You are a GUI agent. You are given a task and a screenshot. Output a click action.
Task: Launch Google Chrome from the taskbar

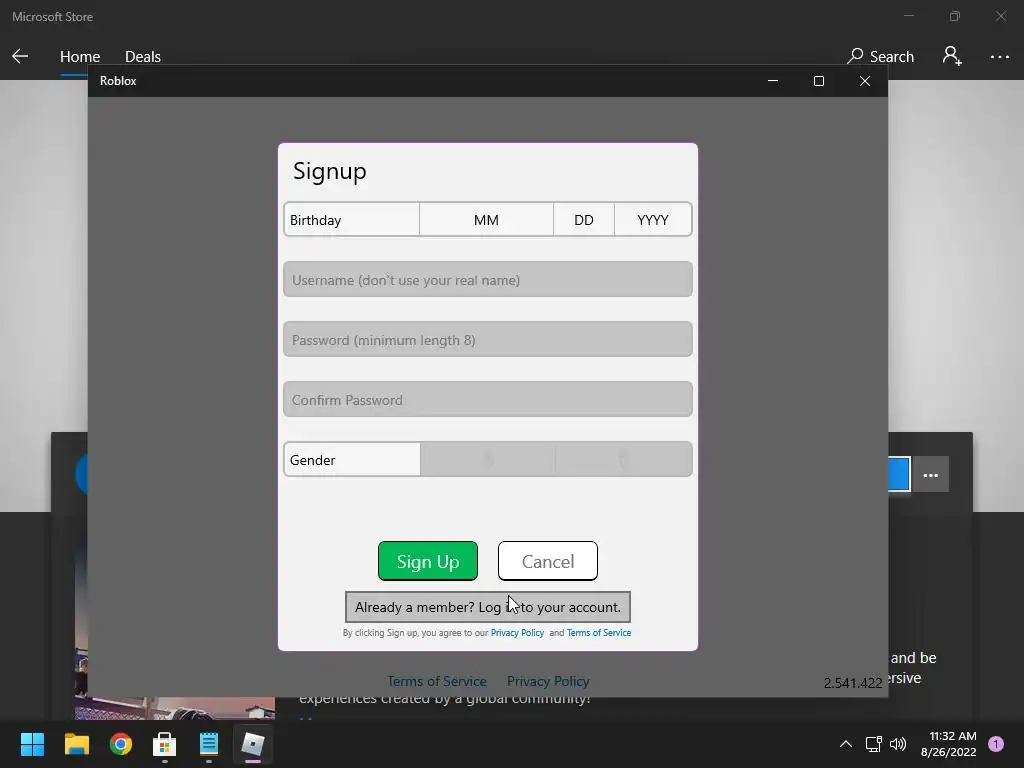(x=121, y=744)
